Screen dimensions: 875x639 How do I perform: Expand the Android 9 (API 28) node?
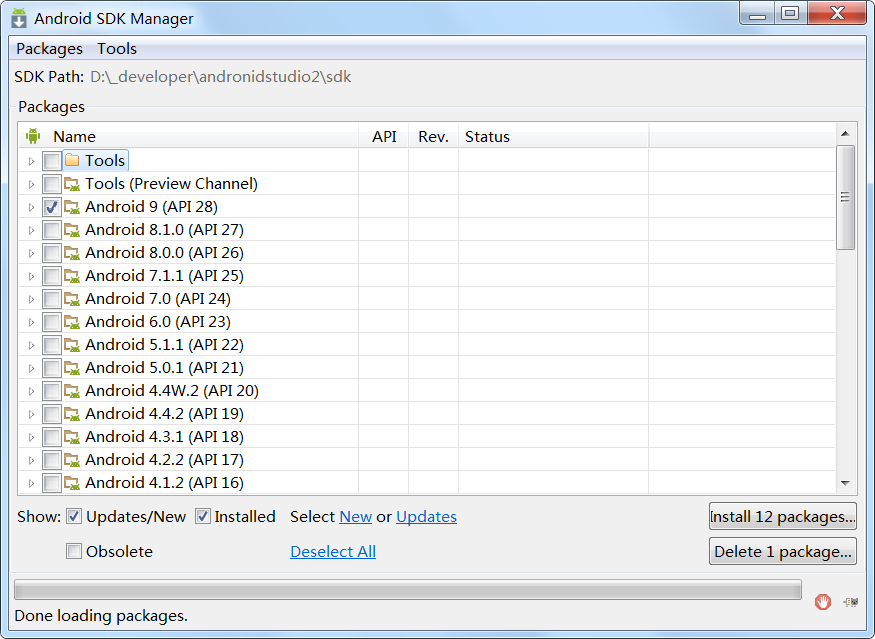click(31, 207)
